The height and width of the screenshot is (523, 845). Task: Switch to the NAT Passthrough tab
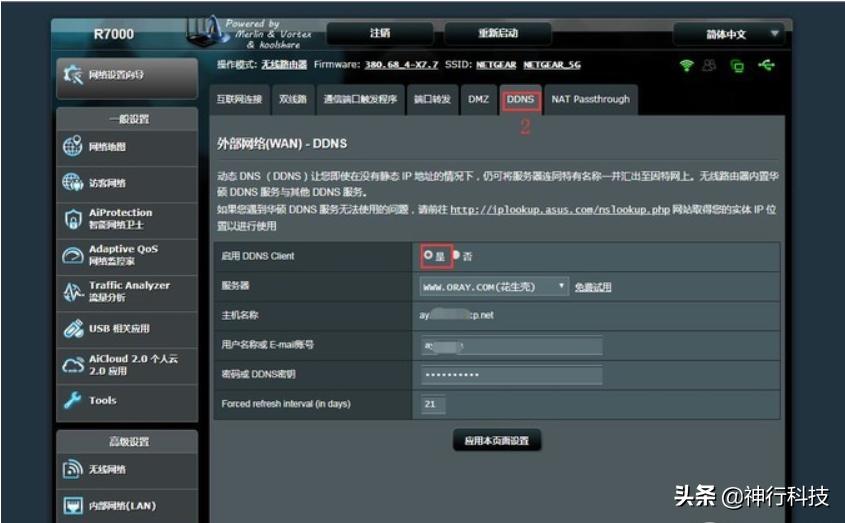coord(591,99)
